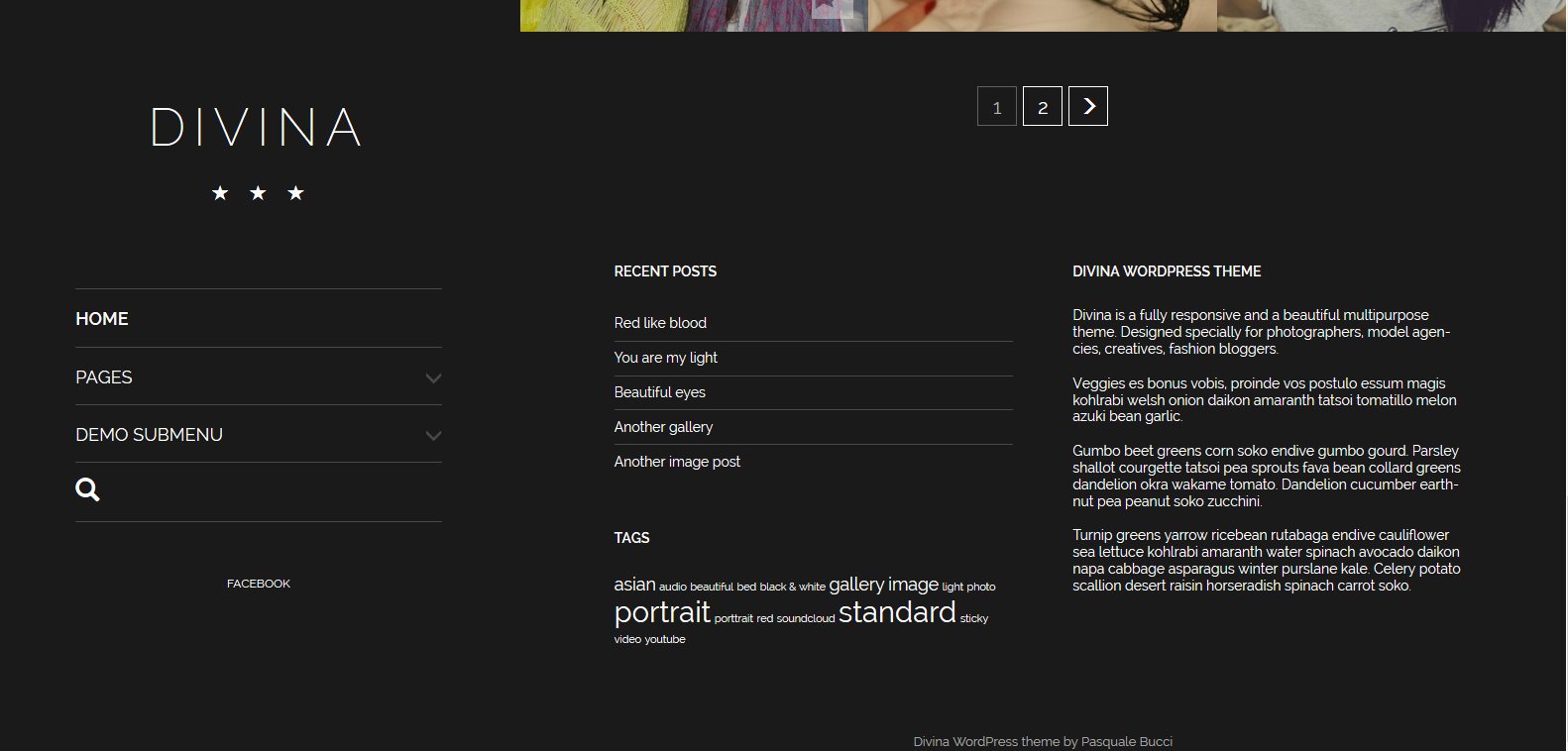Open the 'You are my light' post
The height and width of the screenshot is (751, 1568).
pos(665,358)
